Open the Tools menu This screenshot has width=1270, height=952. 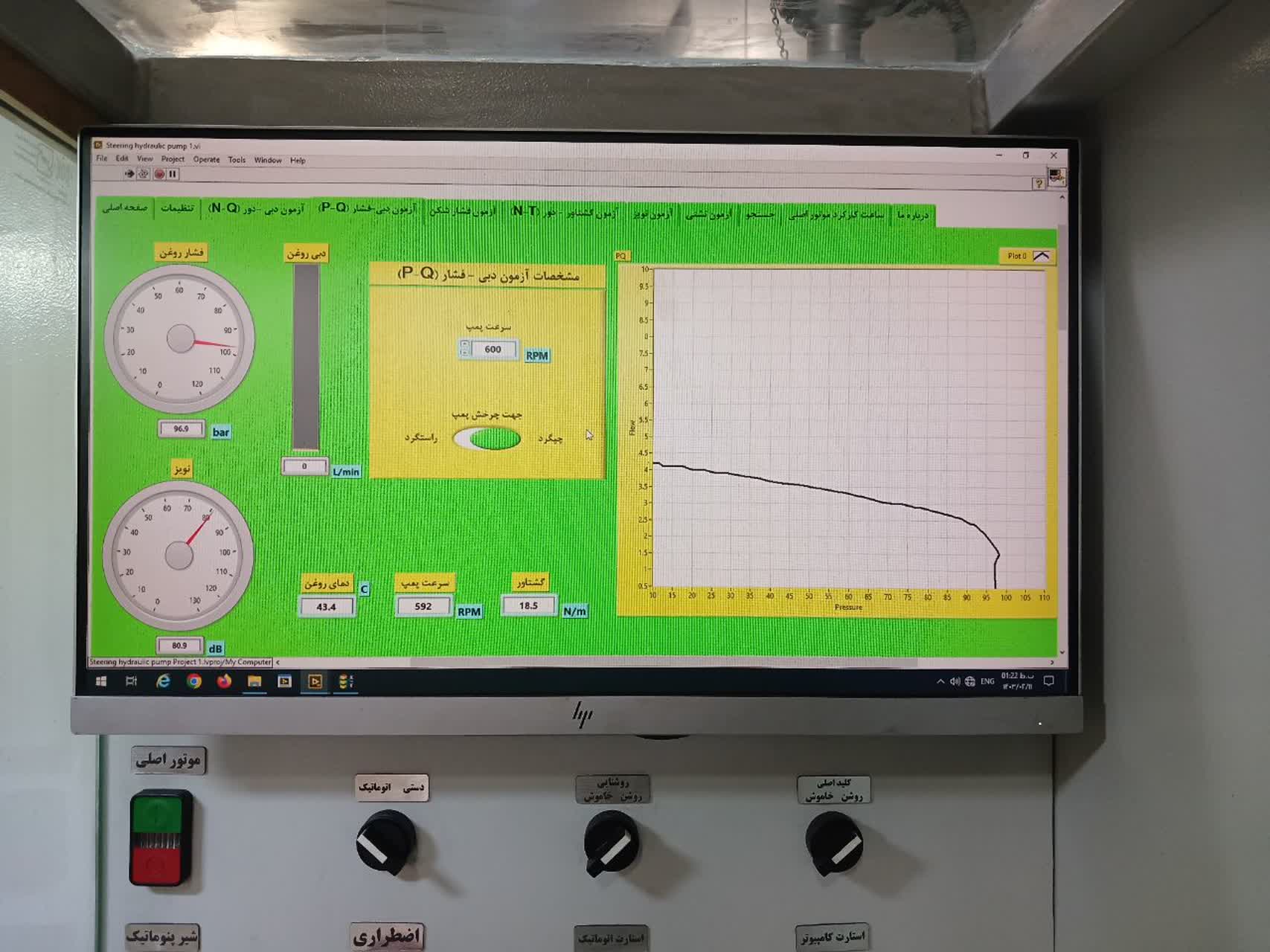click(x=237, y=159)
